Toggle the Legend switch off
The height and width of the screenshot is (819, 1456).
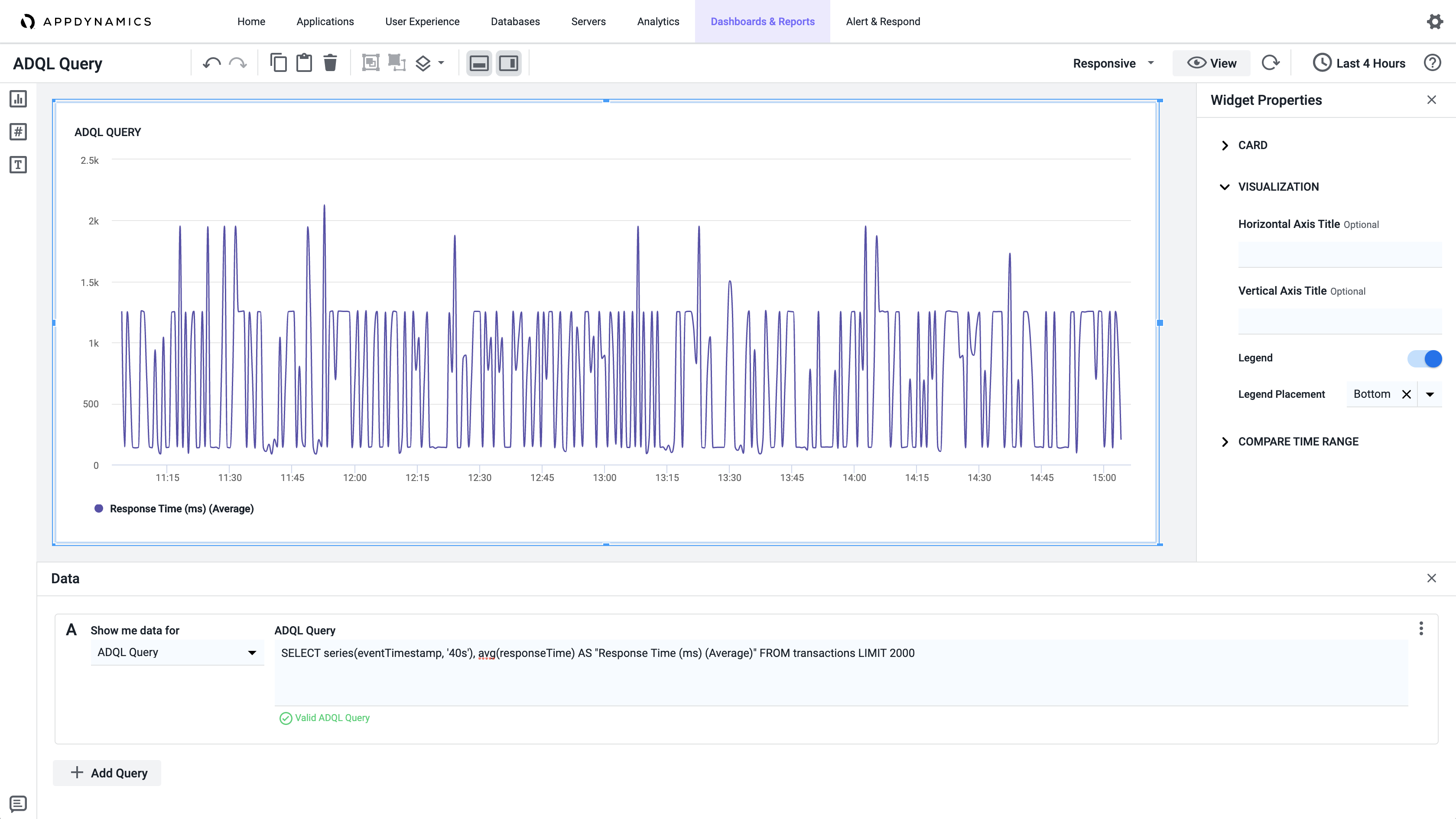1424,358
